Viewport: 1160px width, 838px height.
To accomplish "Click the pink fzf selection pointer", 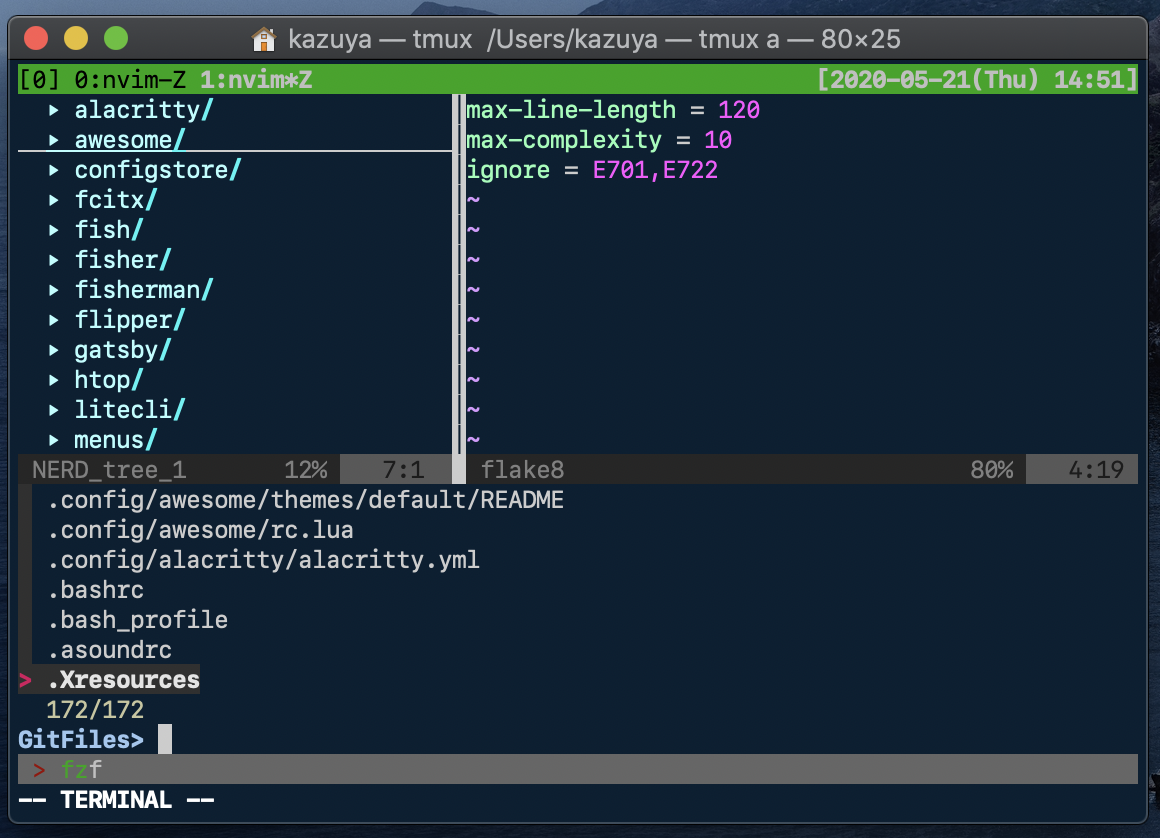I will (25, 680).
